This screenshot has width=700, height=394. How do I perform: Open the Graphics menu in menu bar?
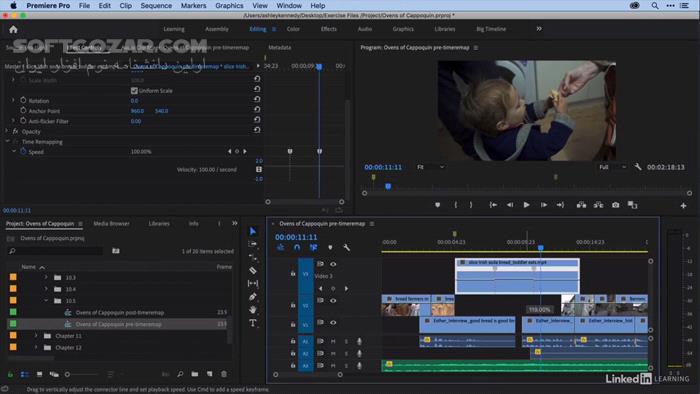click(x=229, y=6)
